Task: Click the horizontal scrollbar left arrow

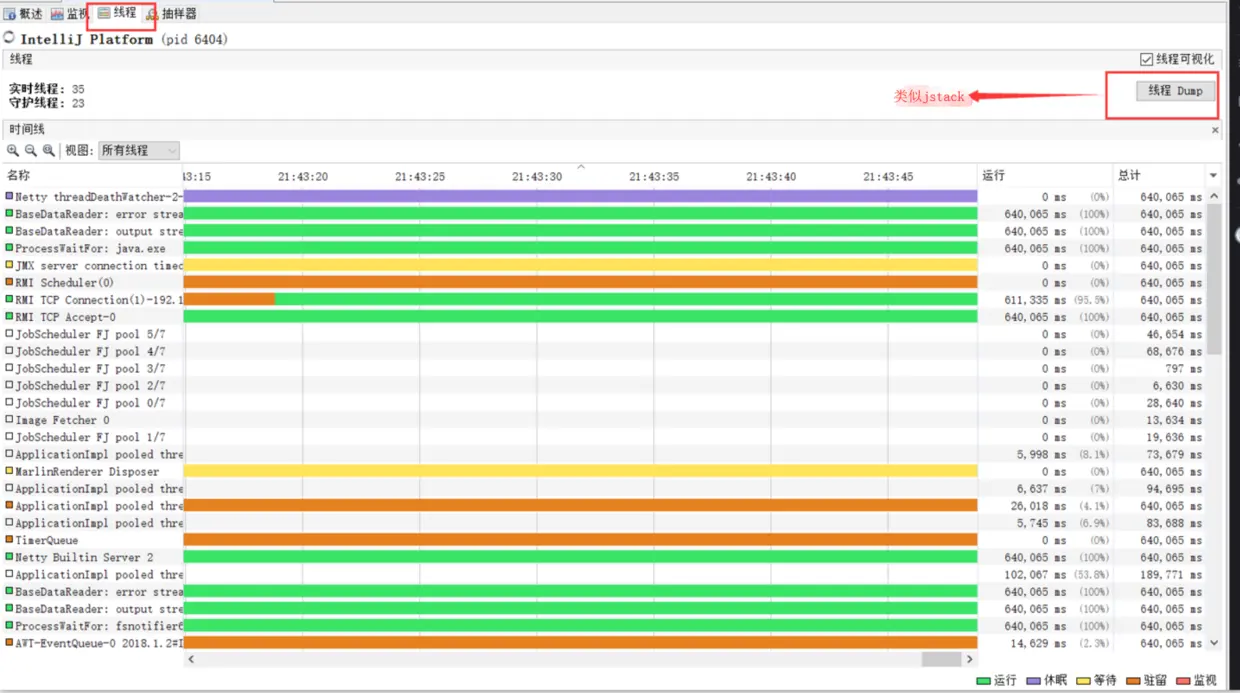Action: [191, 659]
